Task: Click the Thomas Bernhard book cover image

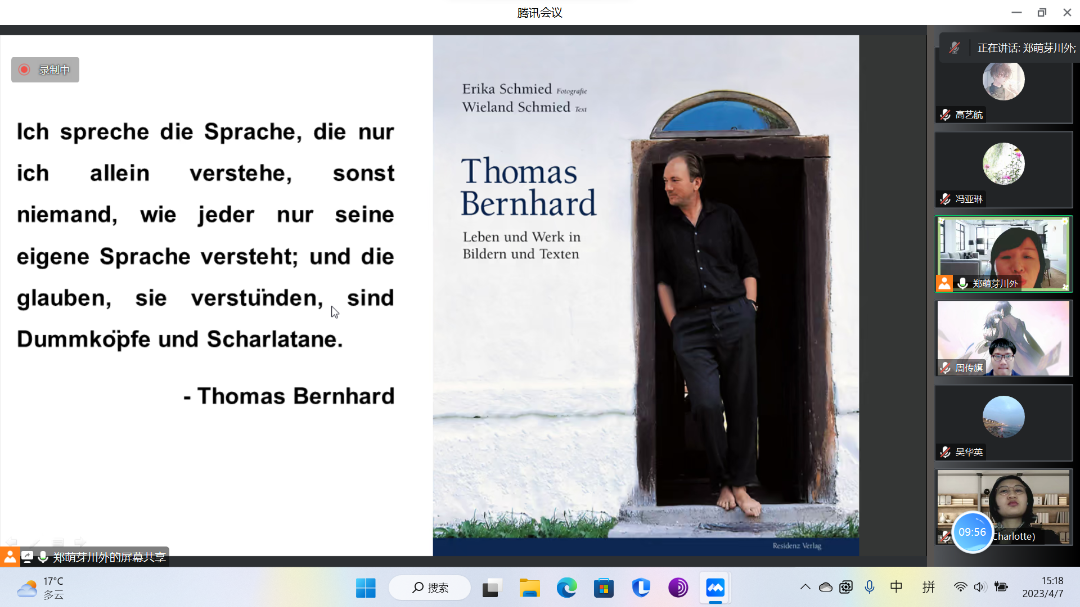Action: 645,296
